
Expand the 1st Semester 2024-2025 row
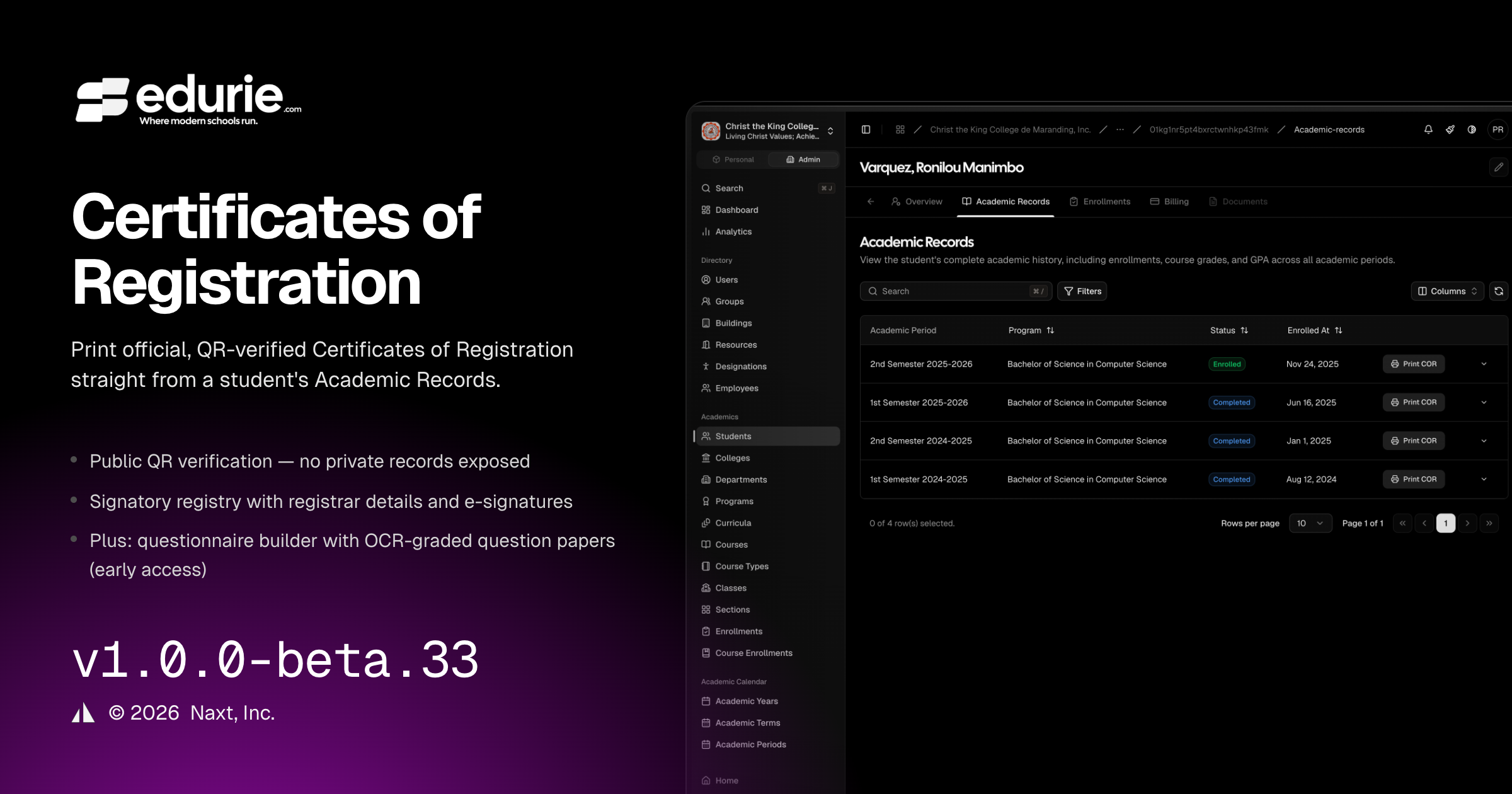pos(1484,480)
